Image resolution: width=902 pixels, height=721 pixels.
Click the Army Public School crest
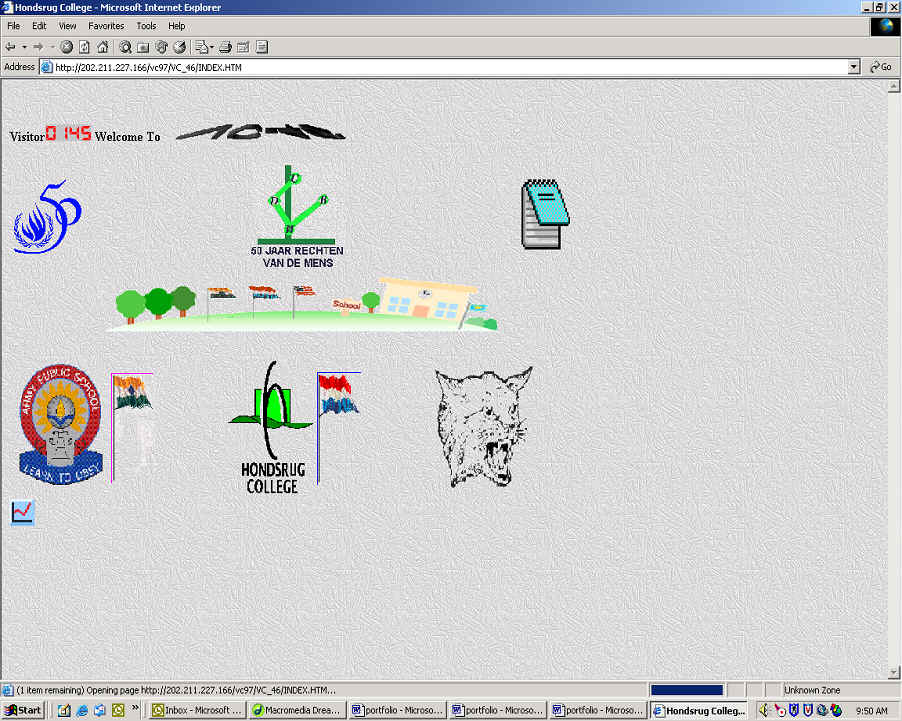tap(60, 424)
